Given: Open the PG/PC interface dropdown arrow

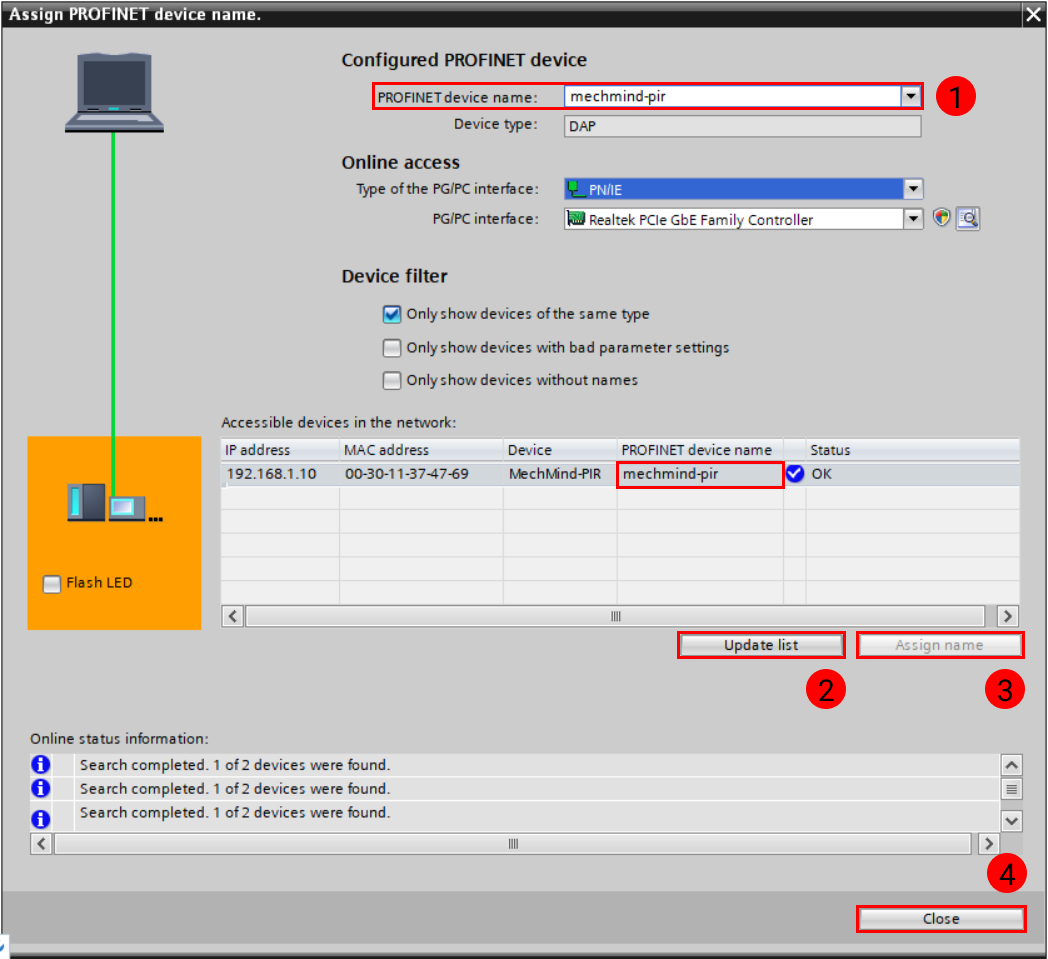Looking at the screenshot, I should pyautogui.click(x=913, y=219).
